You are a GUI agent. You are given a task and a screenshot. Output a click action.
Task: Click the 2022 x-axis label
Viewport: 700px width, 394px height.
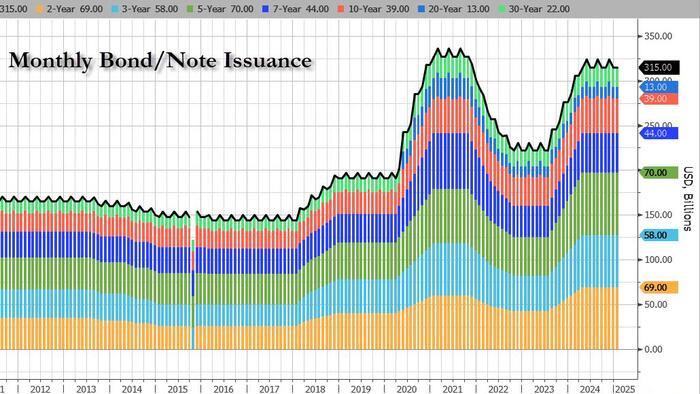tap(498, 389)
